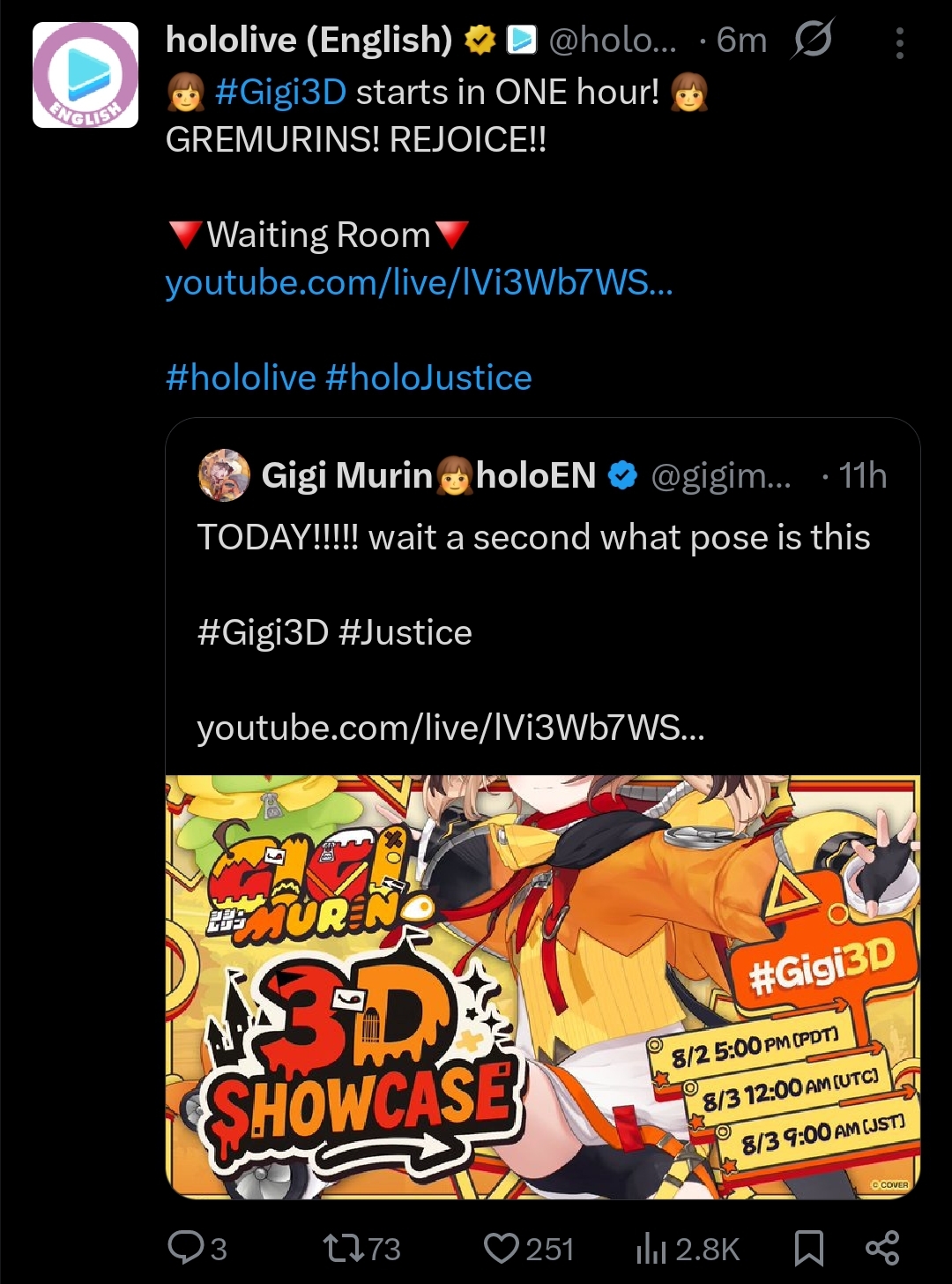Open the hololive (English) account name
The width and height of the screenshot is (952, 1284).
click(x=309, y=40)
